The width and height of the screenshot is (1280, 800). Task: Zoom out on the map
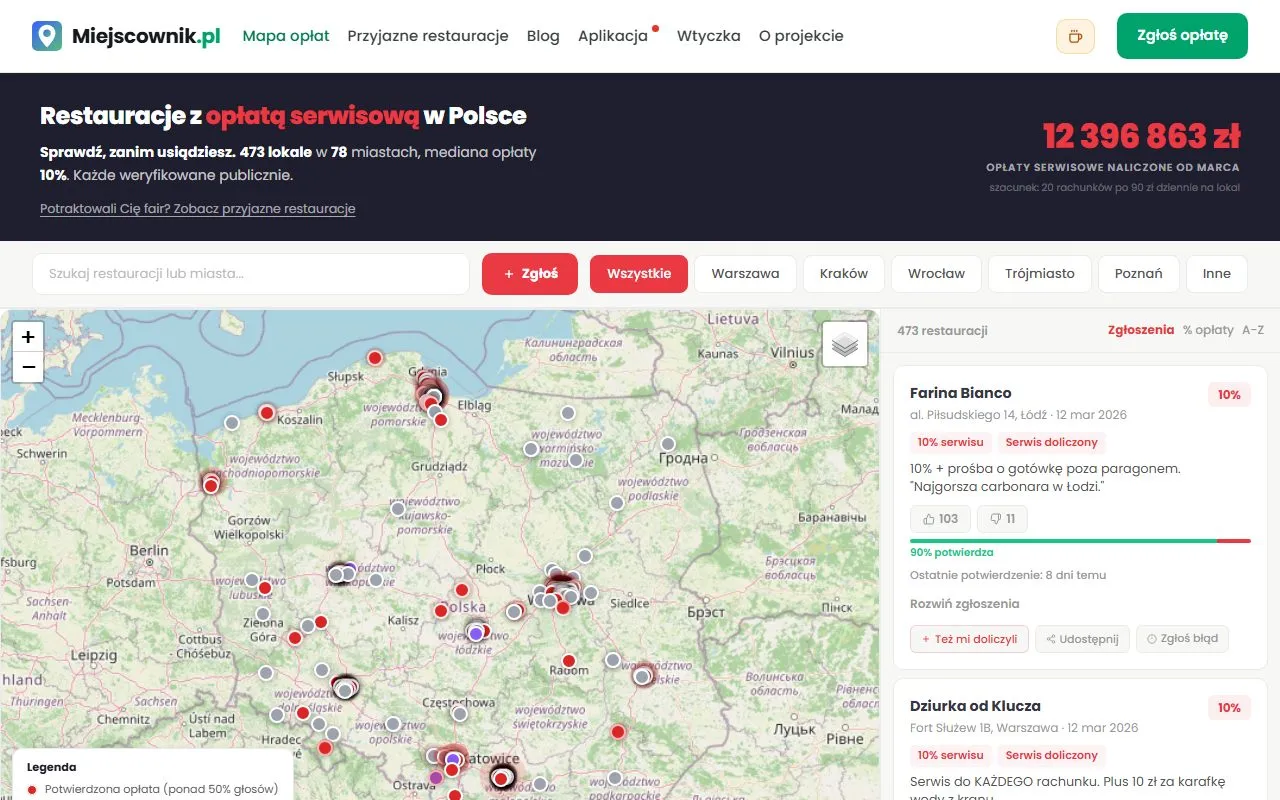coord(28,367)
